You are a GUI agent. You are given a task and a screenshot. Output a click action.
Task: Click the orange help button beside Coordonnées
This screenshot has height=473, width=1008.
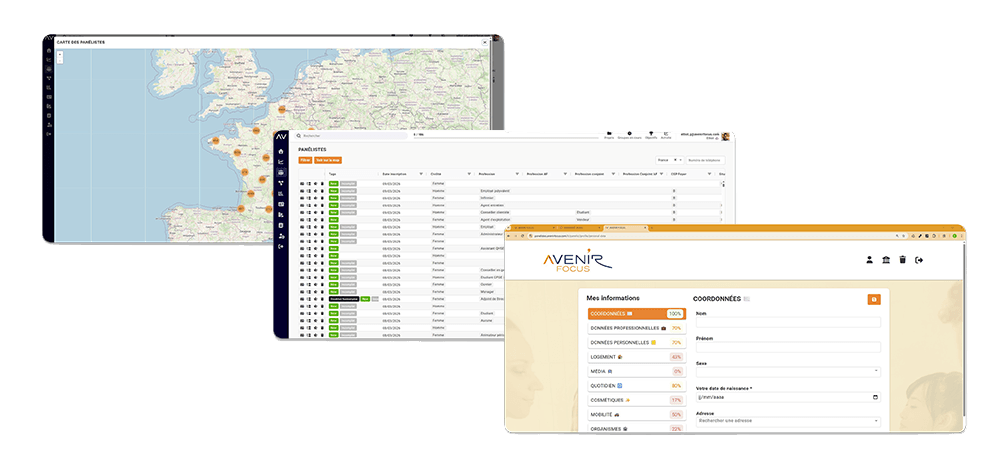tap(874, 299)
